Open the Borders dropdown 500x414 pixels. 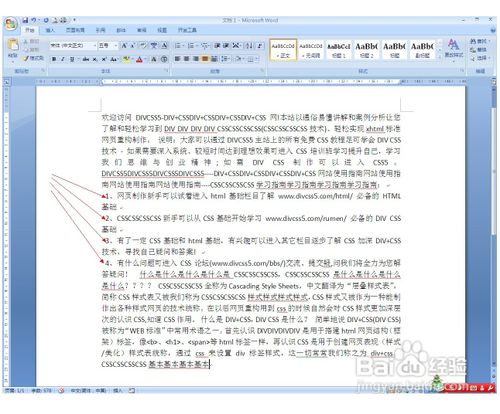pos(252,59)
